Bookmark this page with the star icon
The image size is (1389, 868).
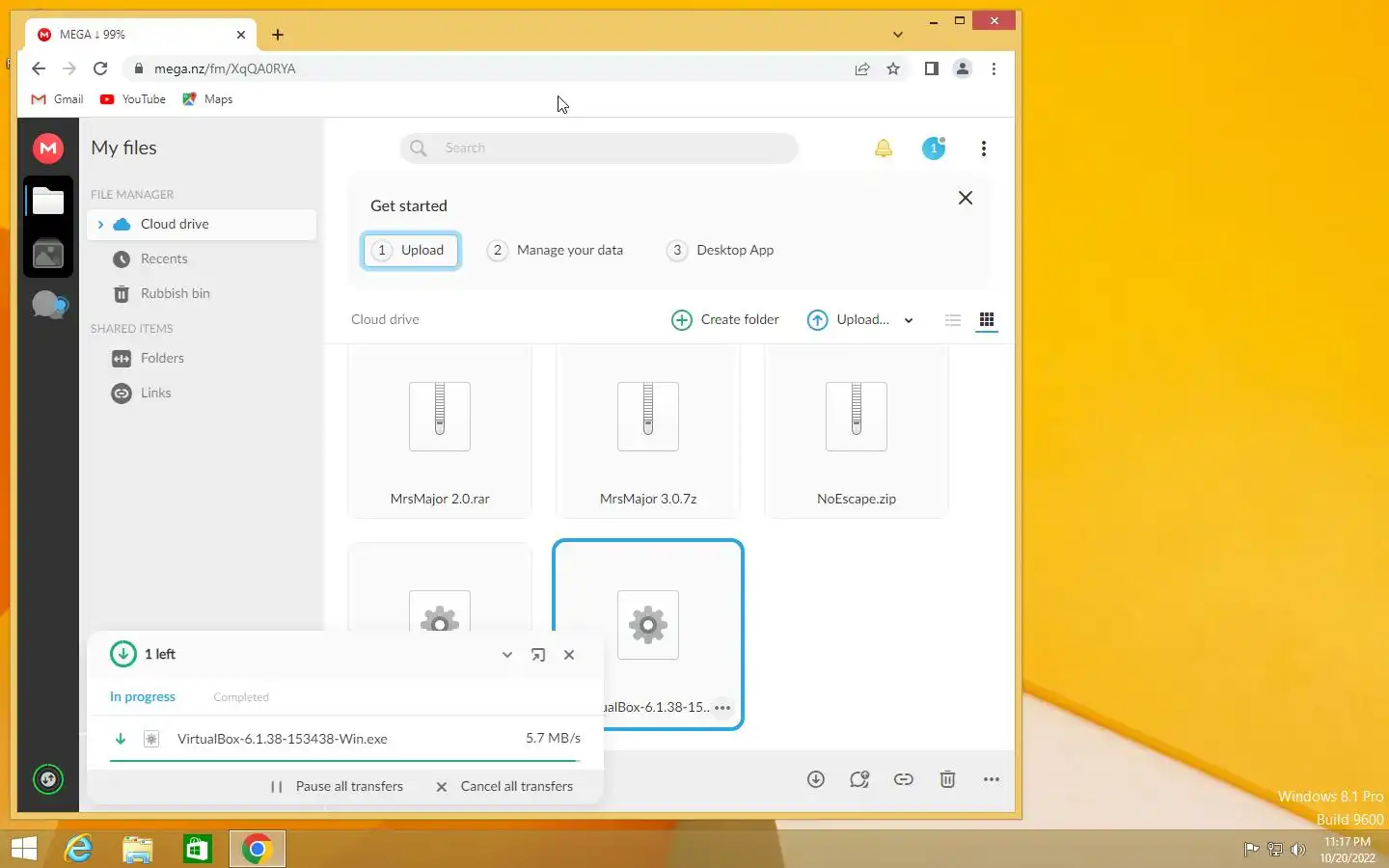tap(893, 68)
